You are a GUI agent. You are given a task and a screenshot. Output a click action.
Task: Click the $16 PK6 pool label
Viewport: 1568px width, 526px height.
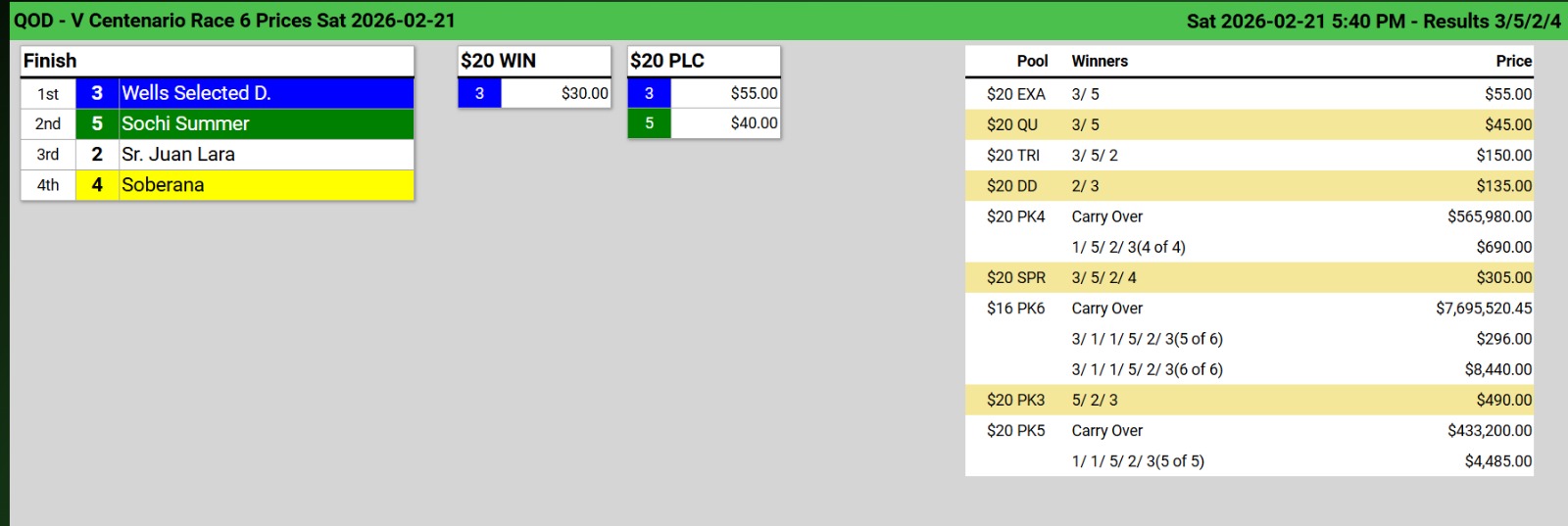click(x=1016, y=308)
